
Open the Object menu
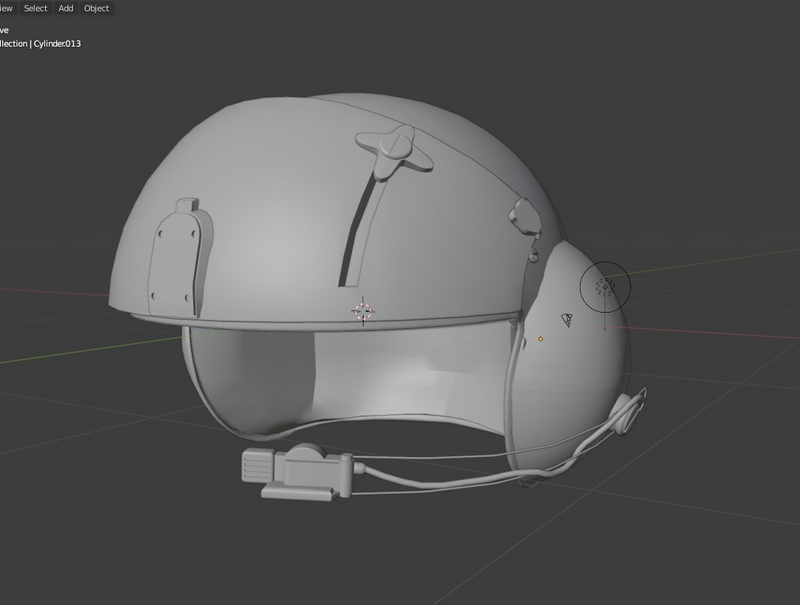96,8
